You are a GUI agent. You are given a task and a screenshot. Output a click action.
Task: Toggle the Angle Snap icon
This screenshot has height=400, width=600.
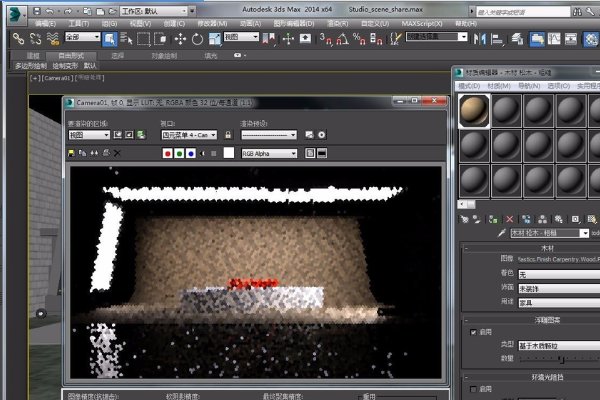click(342, 39)
